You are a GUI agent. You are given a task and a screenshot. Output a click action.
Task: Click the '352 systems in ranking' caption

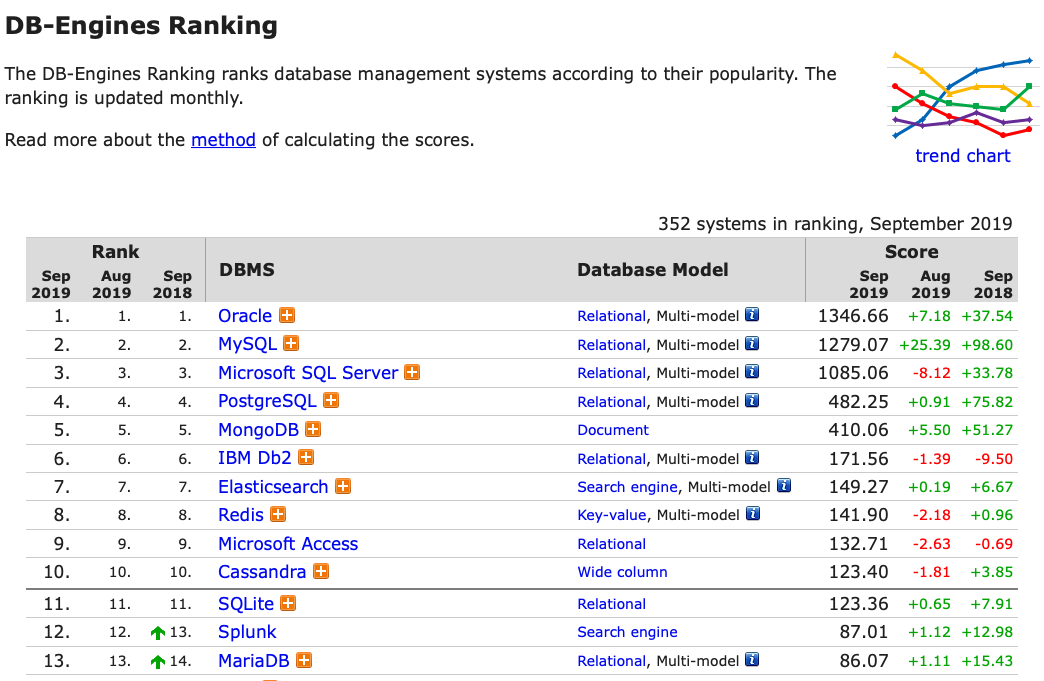[x=835, y=224]
